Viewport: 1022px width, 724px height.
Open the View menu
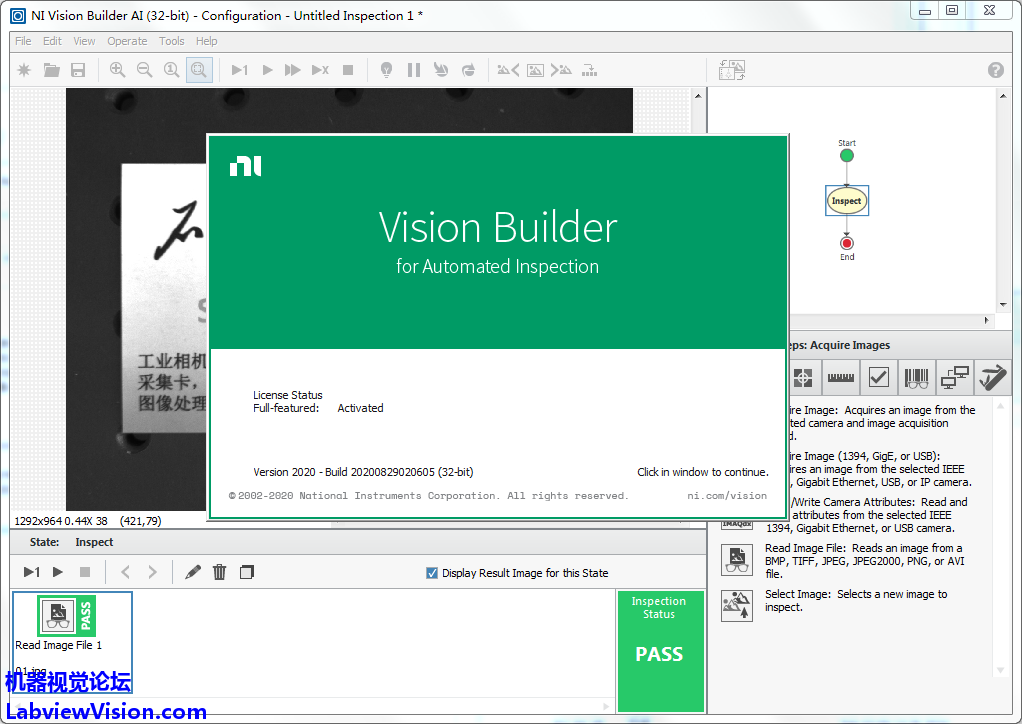coord(84,41)
